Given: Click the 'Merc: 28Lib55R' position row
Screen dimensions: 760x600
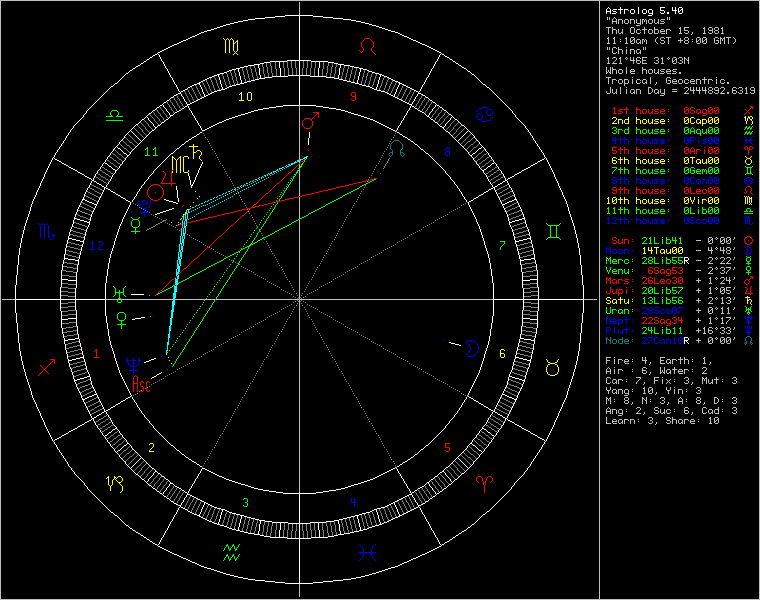Looking at the screenshot, I should [680, 261].
